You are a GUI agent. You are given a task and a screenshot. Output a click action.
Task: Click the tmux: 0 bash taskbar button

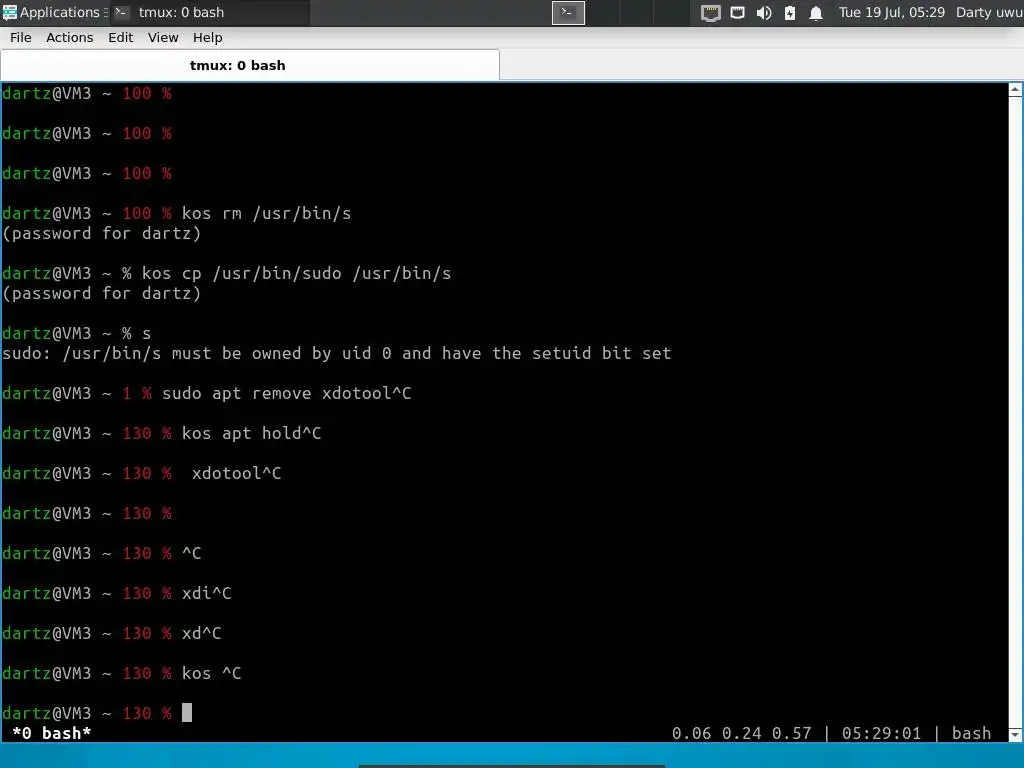coord(210,12)
